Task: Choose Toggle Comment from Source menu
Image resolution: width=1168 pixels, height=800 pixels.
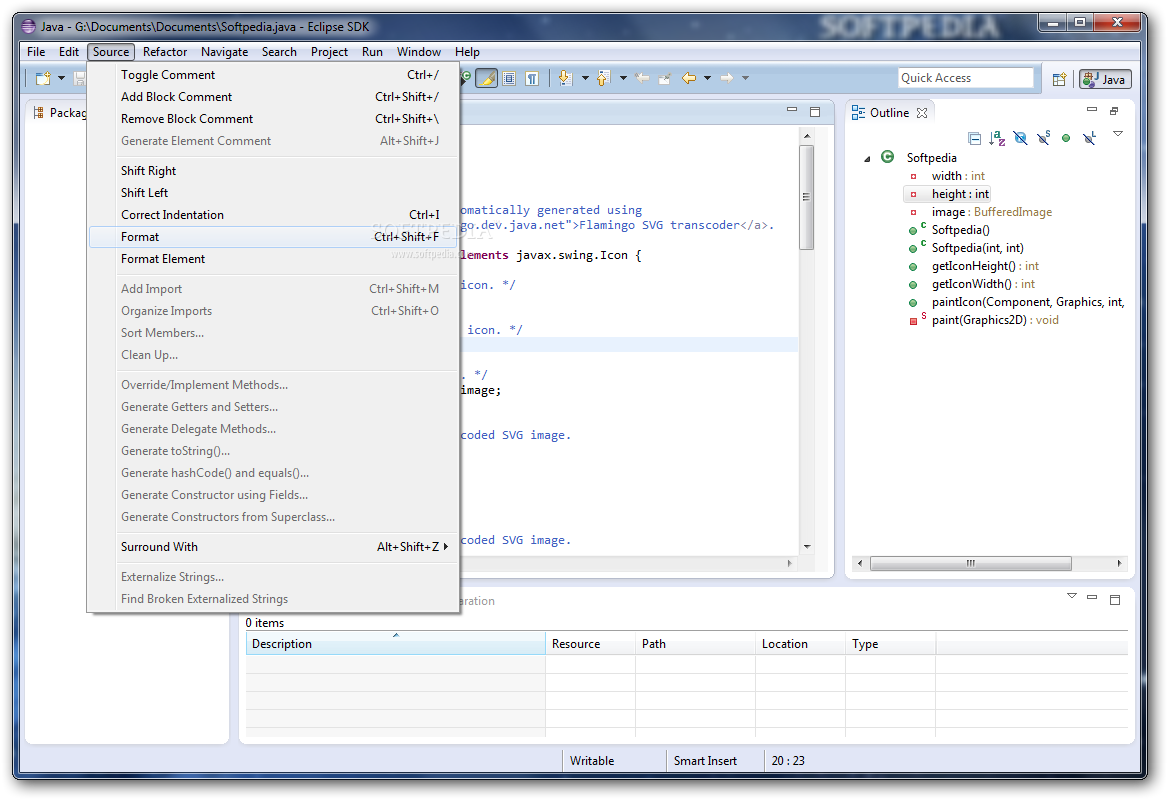Action: point(273,74)
